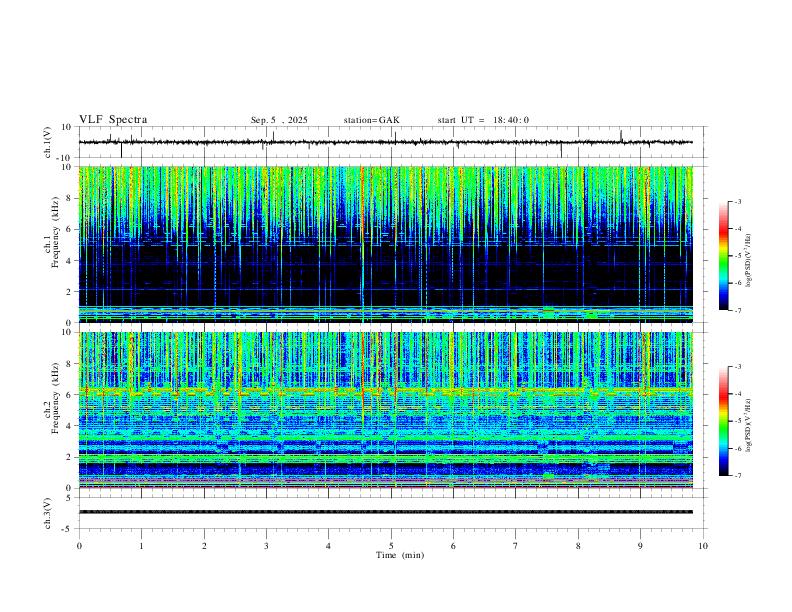Click the "-5" tick on ch.3(V) axis
792x612 pixels.
[68, 529]
